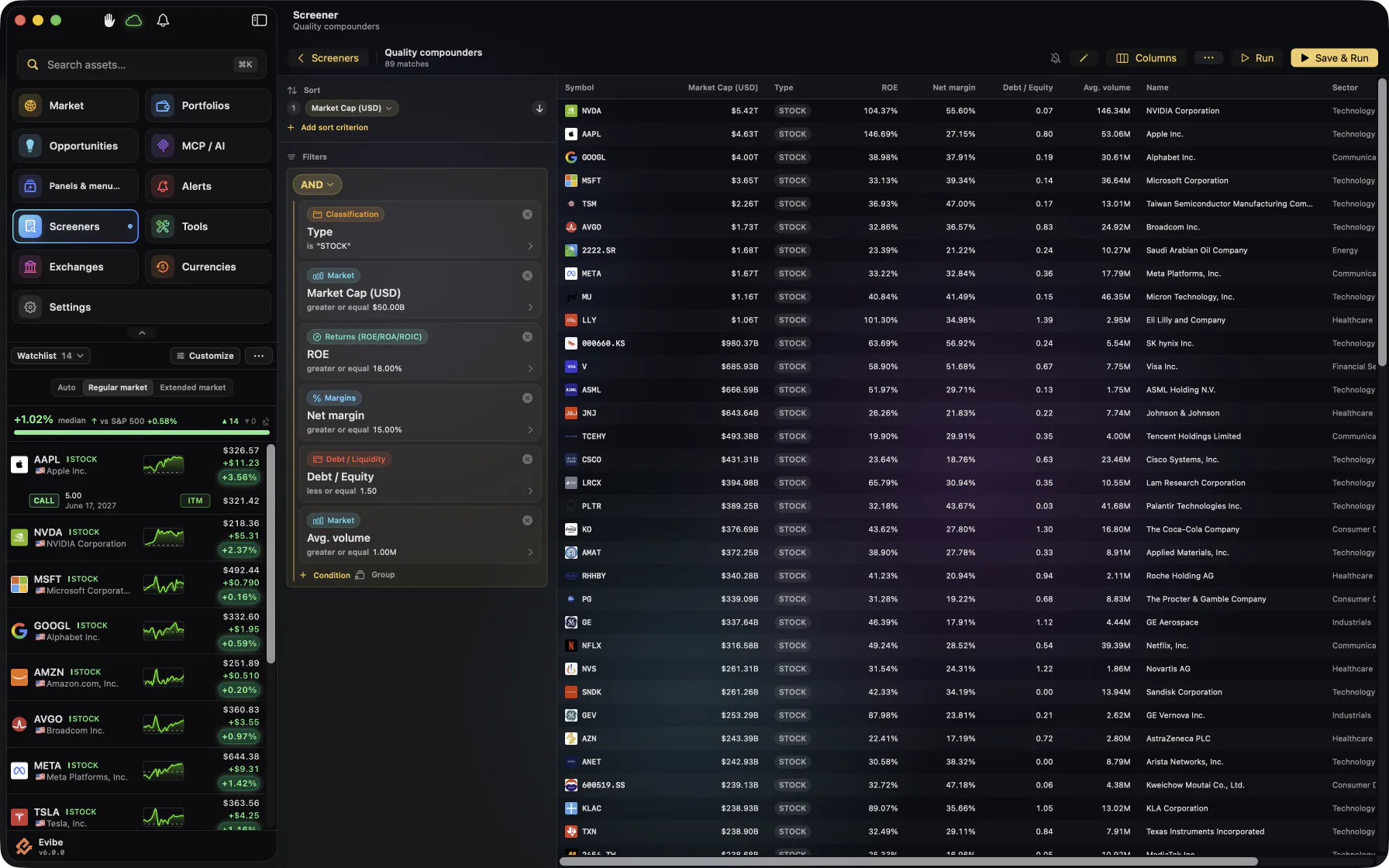Open the Tools section
Screen dimensions: 1389x868
tap(208, 226)
